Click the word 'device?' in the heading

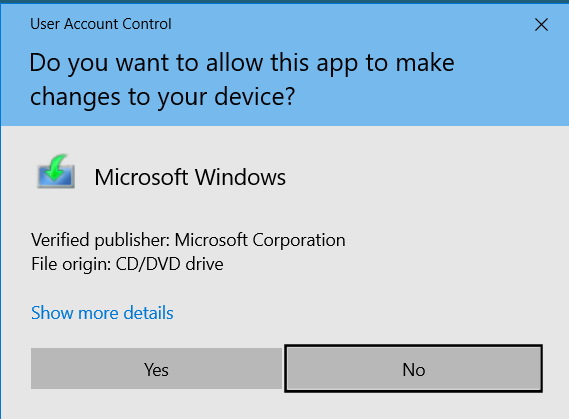coord(255,96)
